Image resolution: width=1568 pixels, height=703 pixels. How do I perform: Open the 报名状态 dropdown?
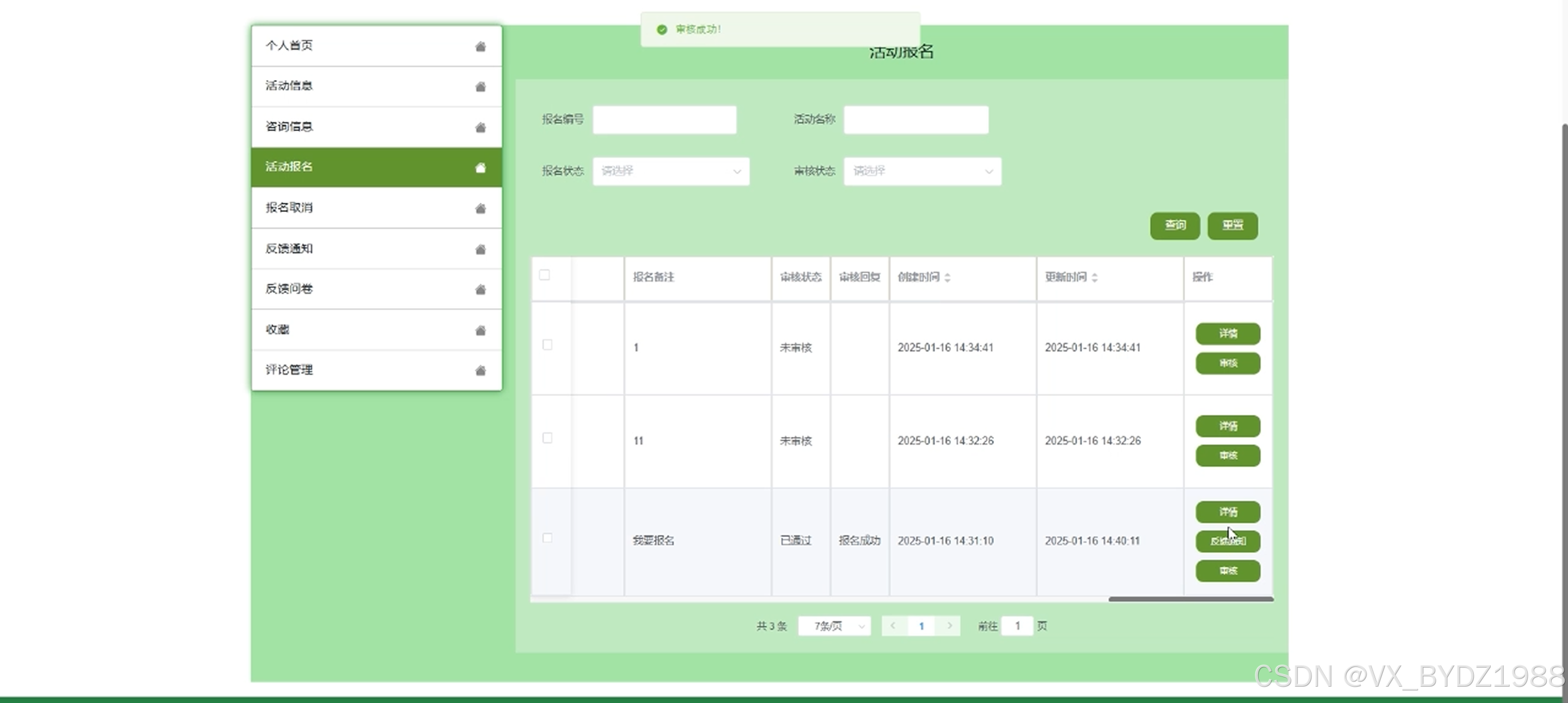(x=671, y=171)
